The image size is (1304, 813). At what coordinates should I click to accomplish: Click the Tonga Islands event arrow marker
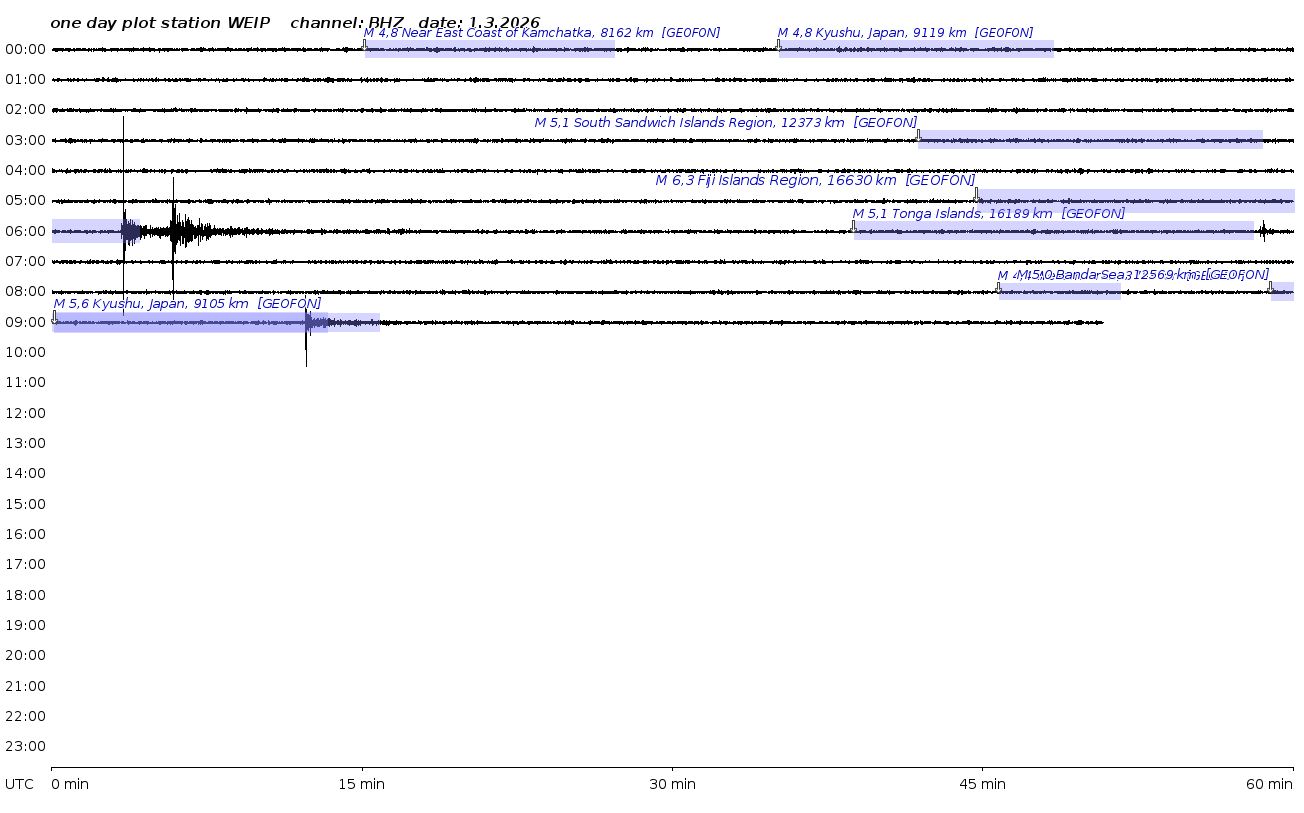click(853, 225)
